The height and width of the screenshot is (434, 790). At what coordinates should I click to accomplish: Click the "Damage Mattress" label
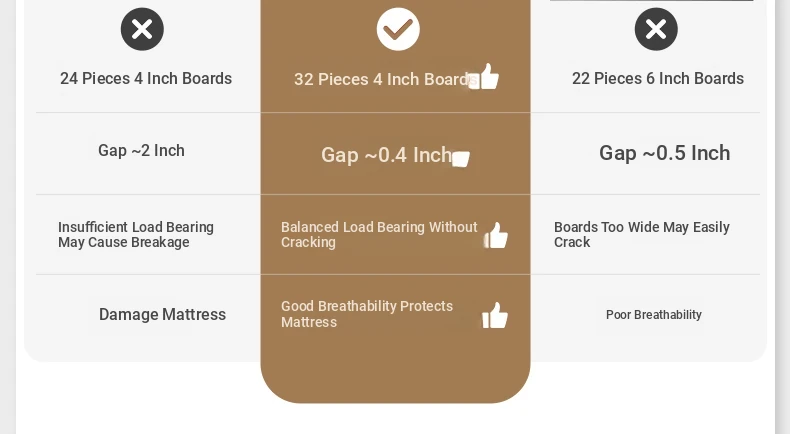pyautogui.click(x=162, y=315)
